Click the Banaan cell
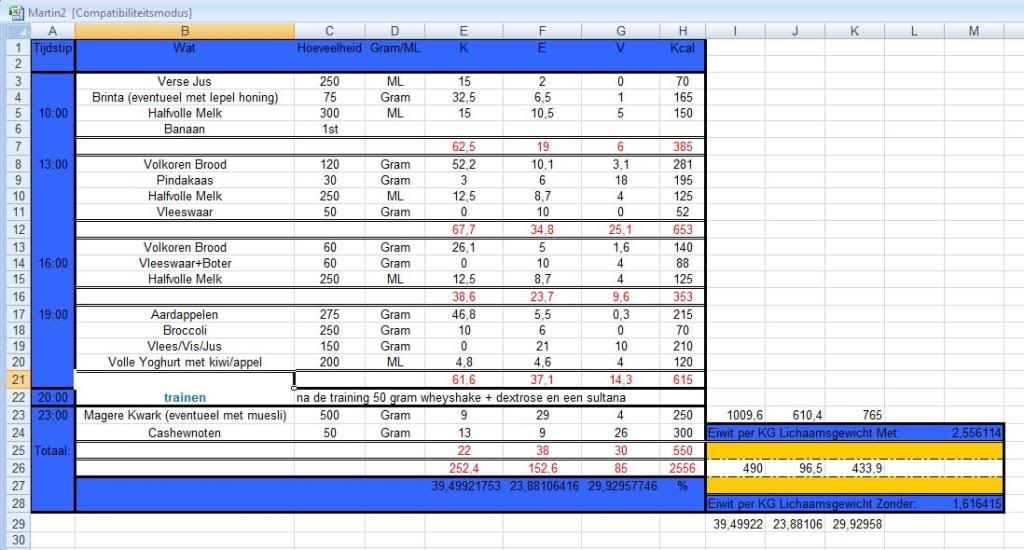Image resolution: width=1024 pixels, height=550 pixels. pos(184,129)
